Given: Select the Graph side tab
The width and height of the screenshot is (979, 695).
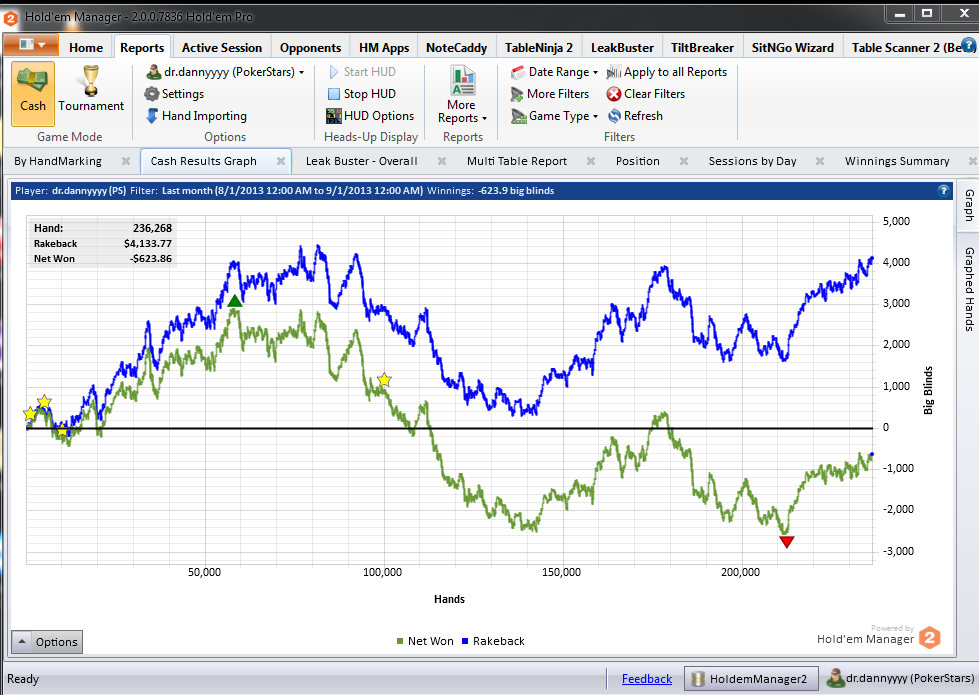Looking at the screenshot, I should pyautogui.click(x=968, y=205).
